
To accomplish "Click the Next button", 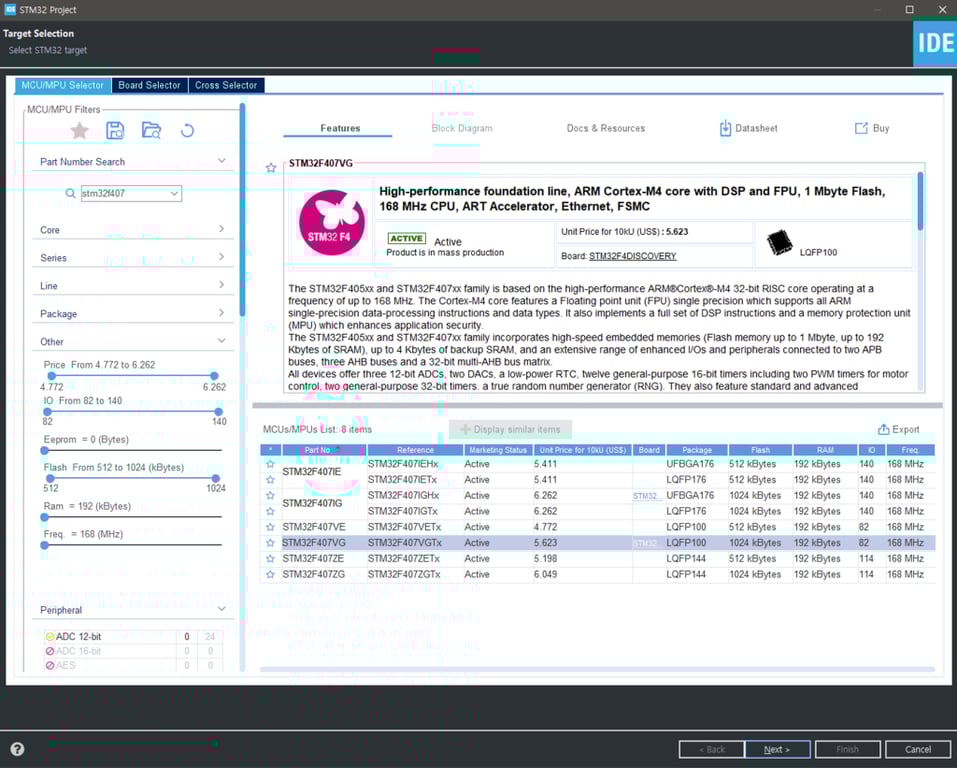I will tap(777, 749).
